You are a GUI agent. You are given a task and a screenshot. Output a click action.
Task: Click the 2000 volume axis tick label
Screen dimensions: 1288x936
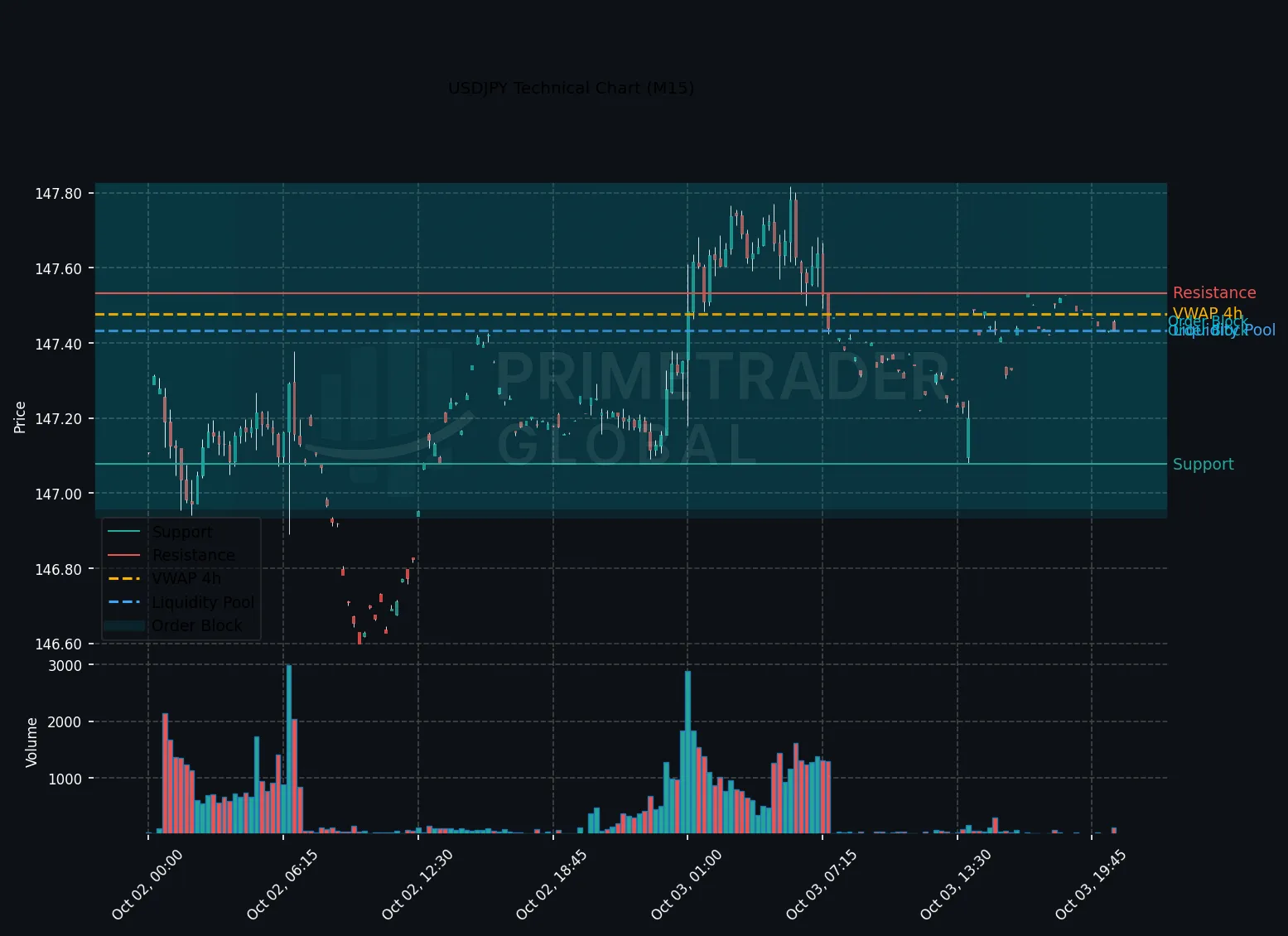coord(65,722)
